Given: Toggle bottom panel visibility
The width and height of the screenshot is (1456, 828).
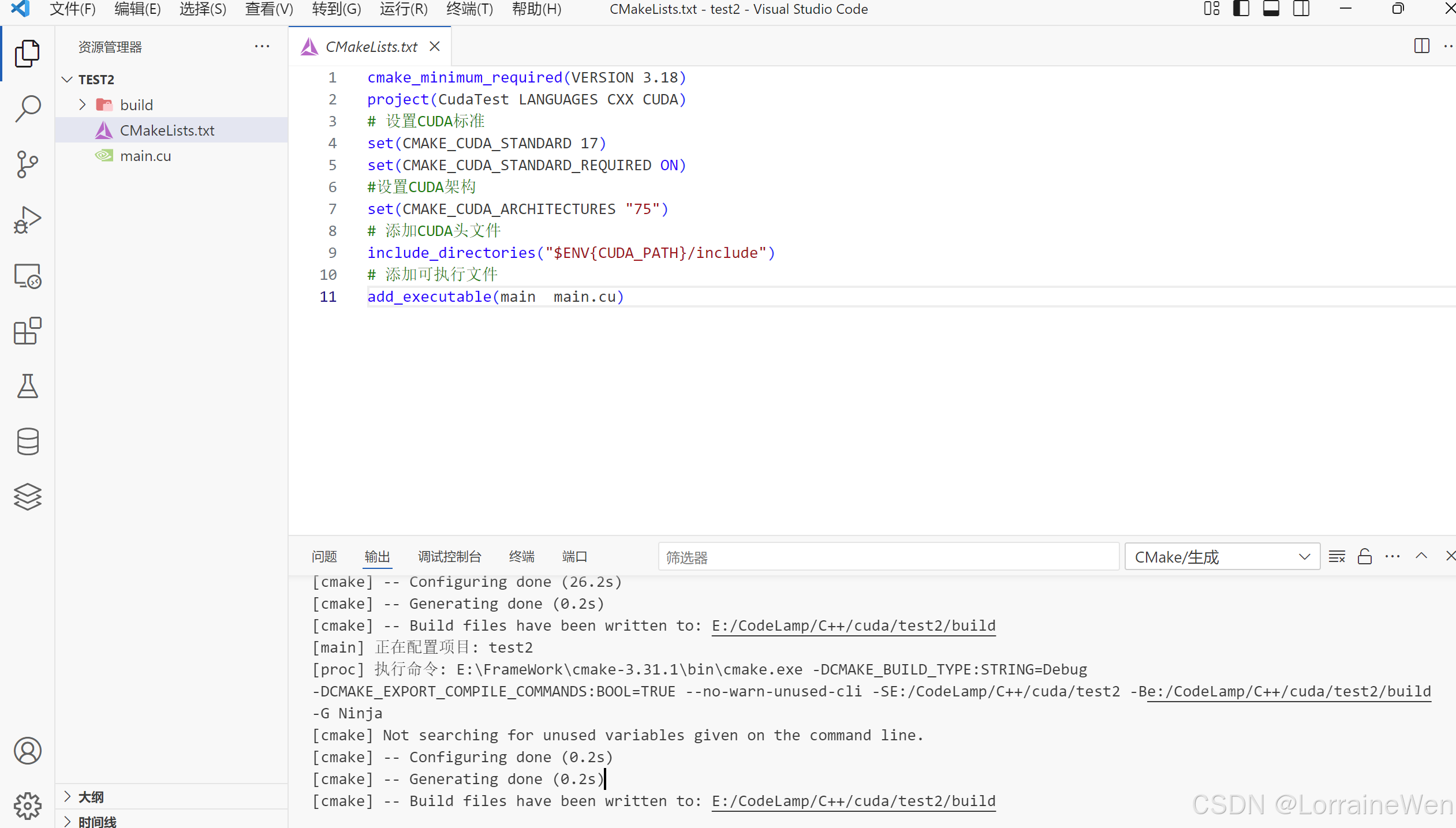Looking at the screenshot, I should click(x=1271, y=9).
